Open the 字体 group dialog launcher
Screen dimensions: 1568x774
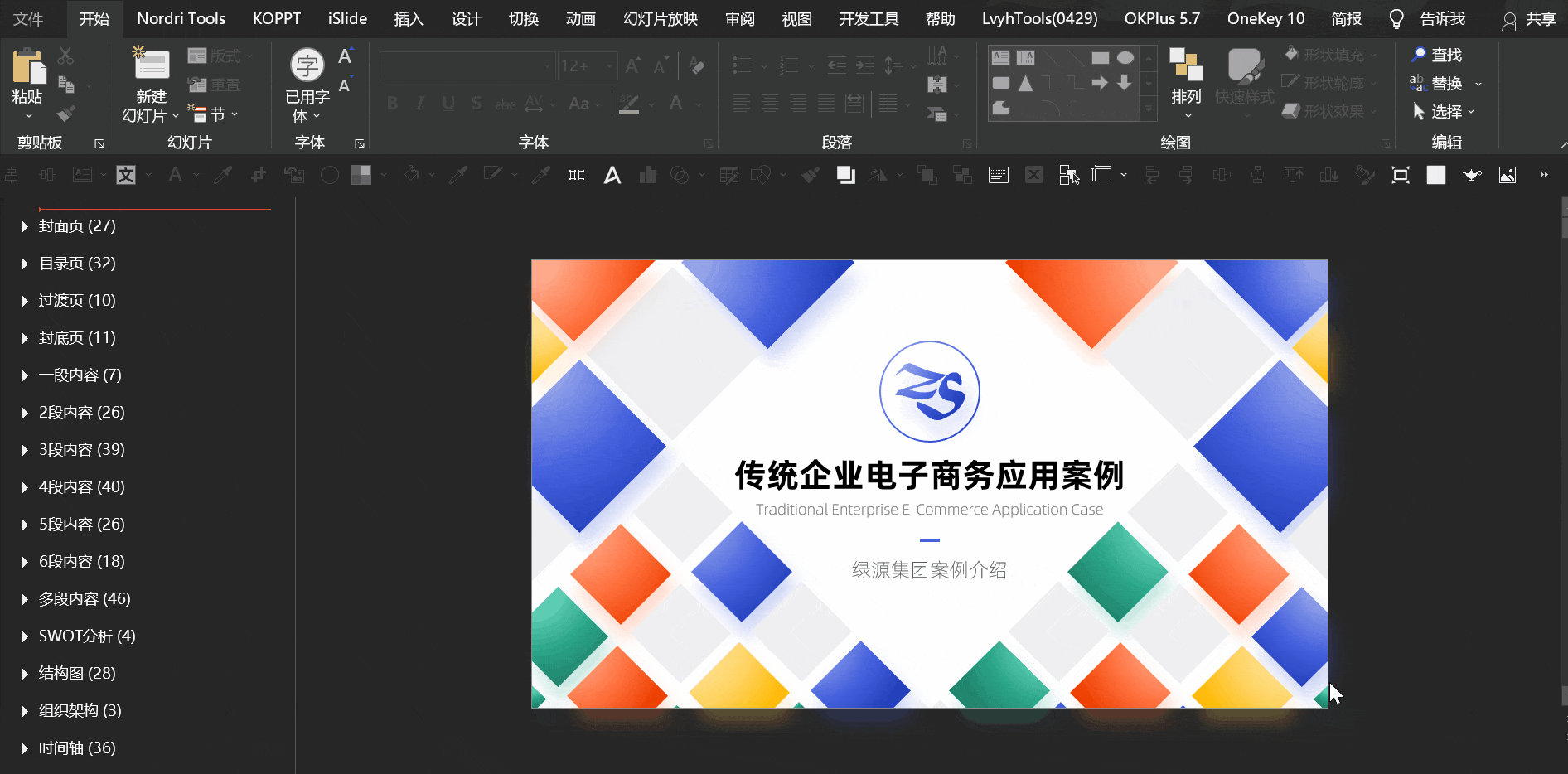360,143
